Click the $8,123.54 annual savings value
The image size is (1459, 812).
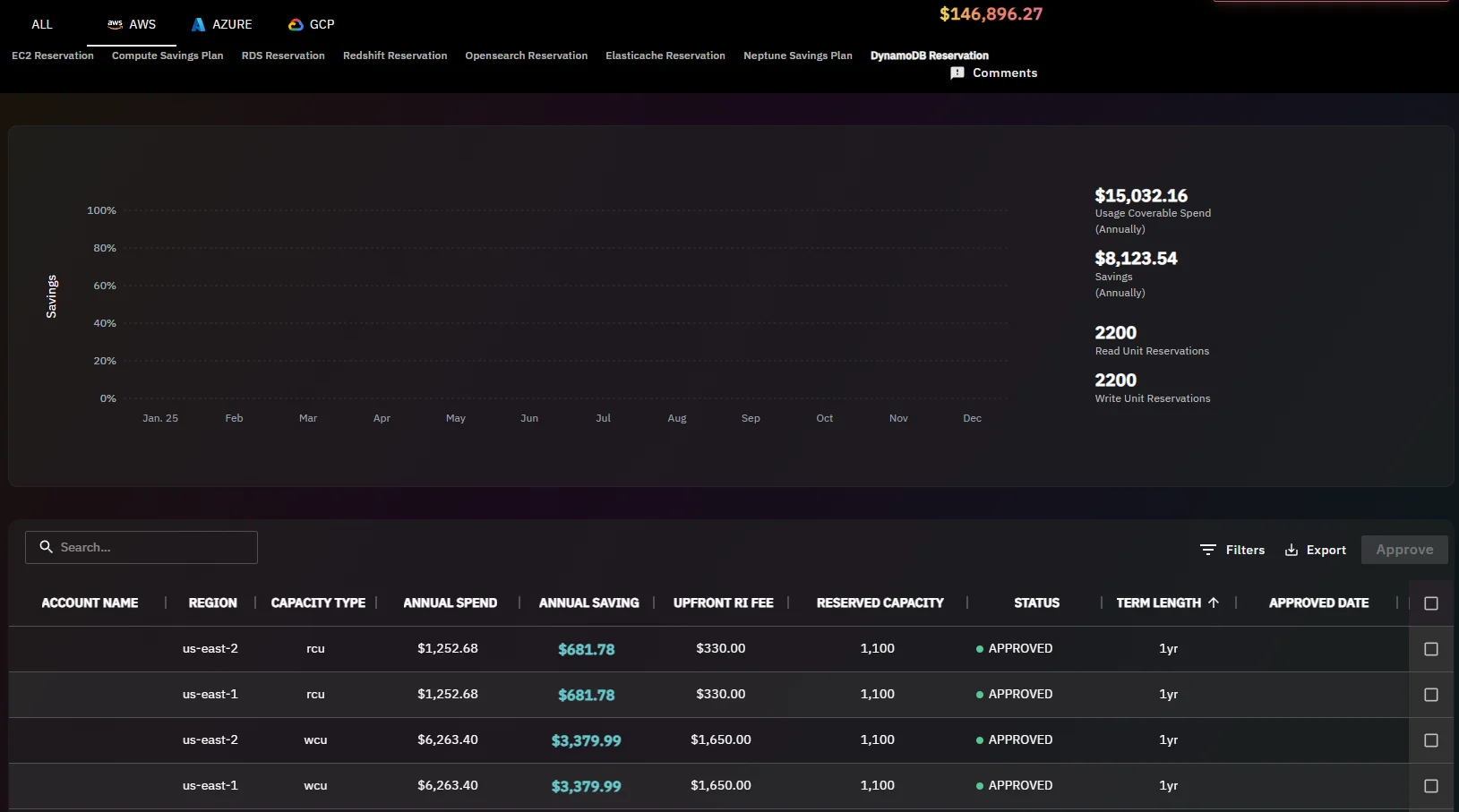point(1136,258)
